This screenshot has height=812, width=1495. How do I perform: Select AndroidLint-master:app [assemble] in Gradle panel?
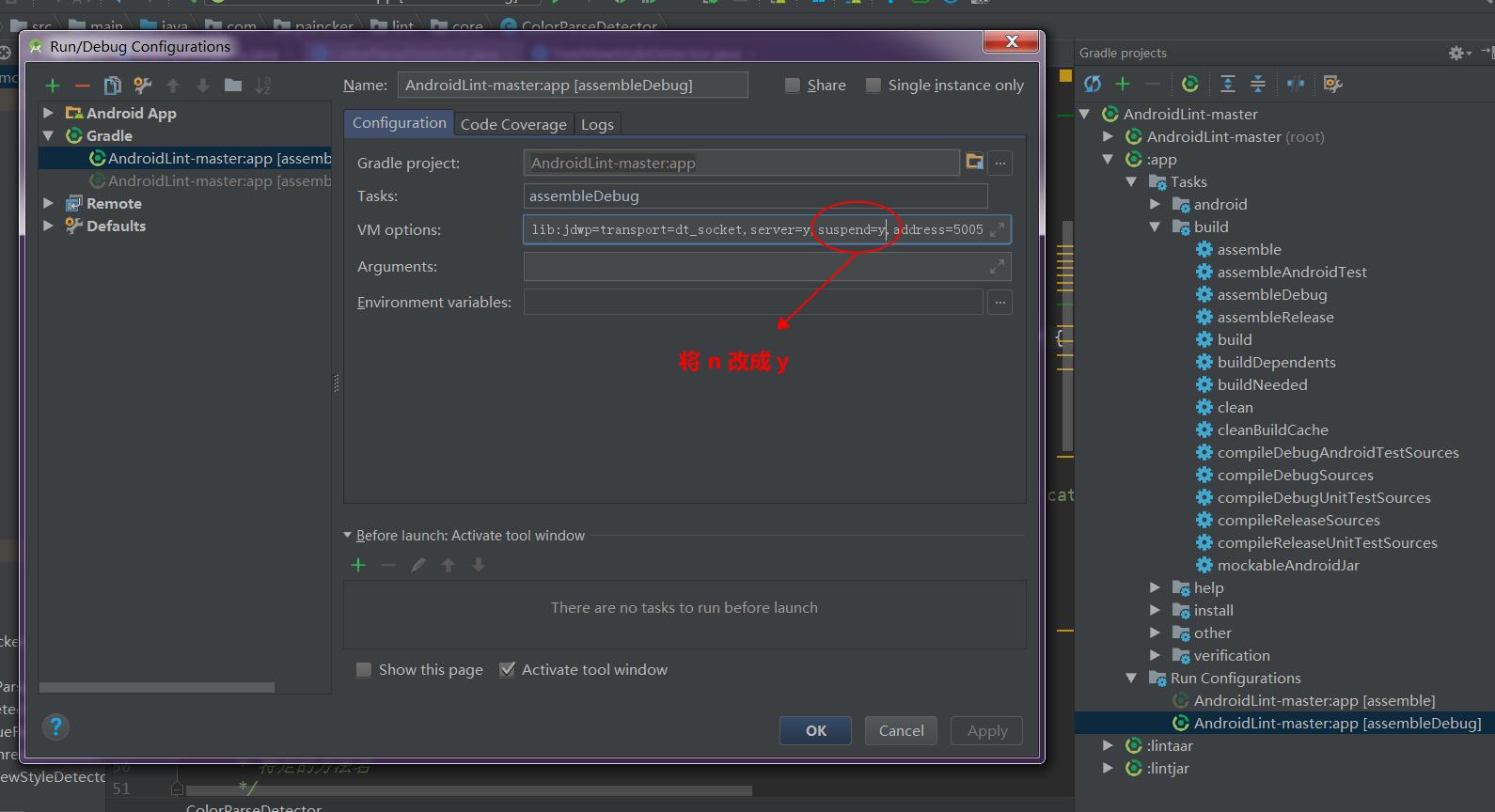pos(1314,700)
